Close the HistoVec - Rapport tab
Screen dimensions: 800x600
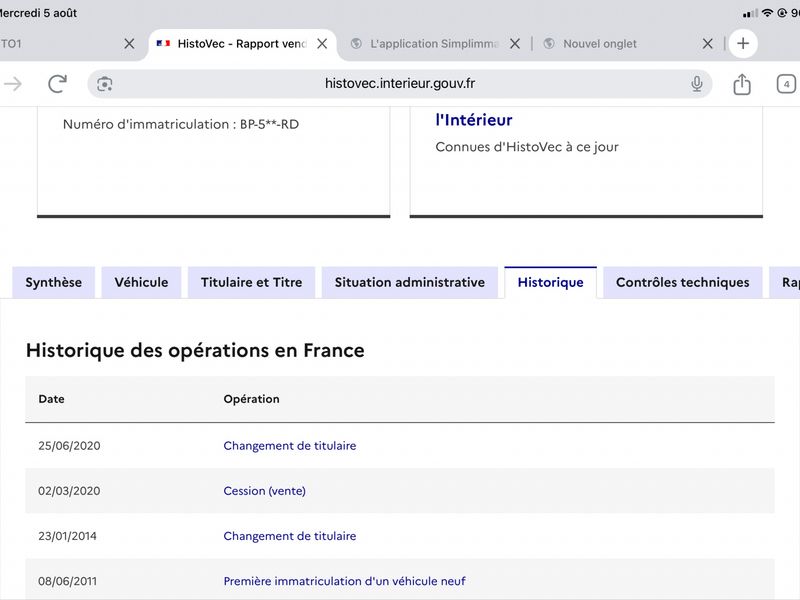(x=322, y=44)
